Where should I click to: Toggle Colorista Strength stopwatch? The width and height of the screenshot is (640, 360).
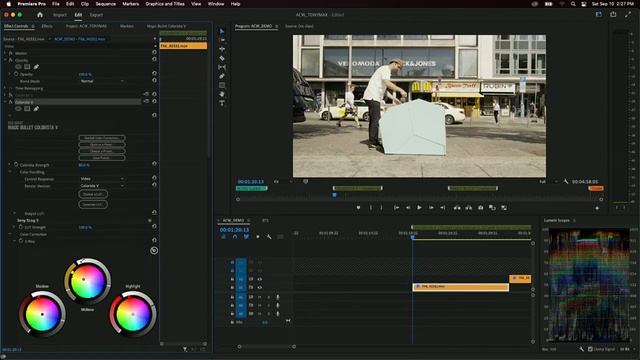click(x=16, y=165)
